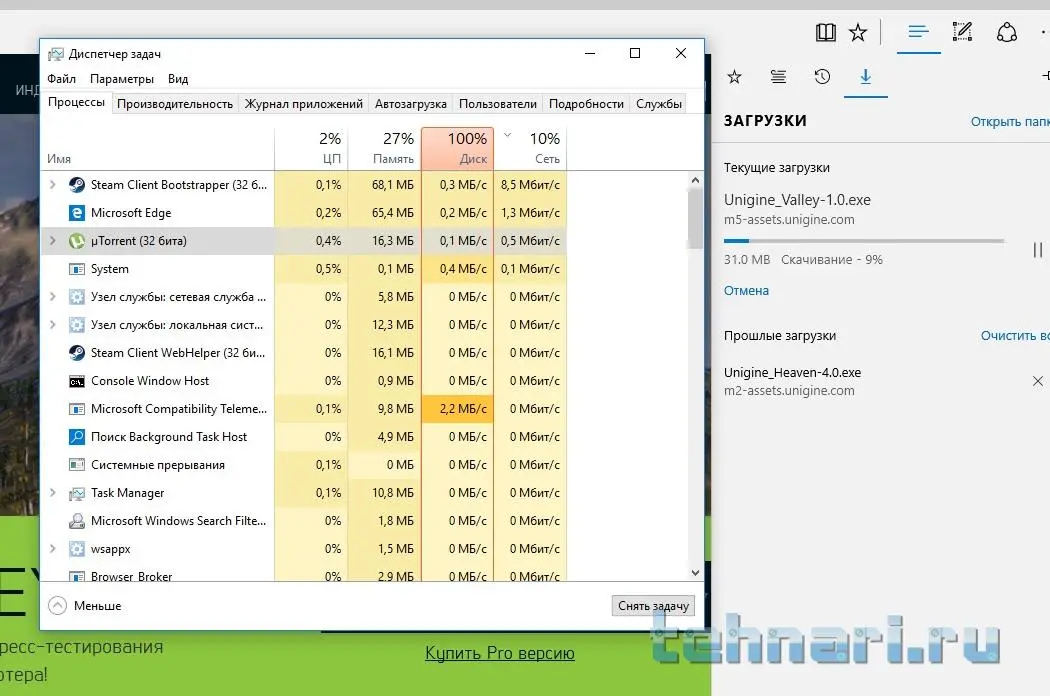Switch to the Подробности tab

[586, 104]
